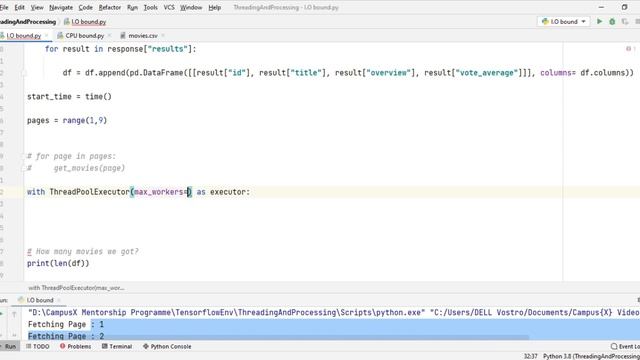Click on the 'start_time = time()' line
Screen dimensions: 640x360
(x=69, y=97)
